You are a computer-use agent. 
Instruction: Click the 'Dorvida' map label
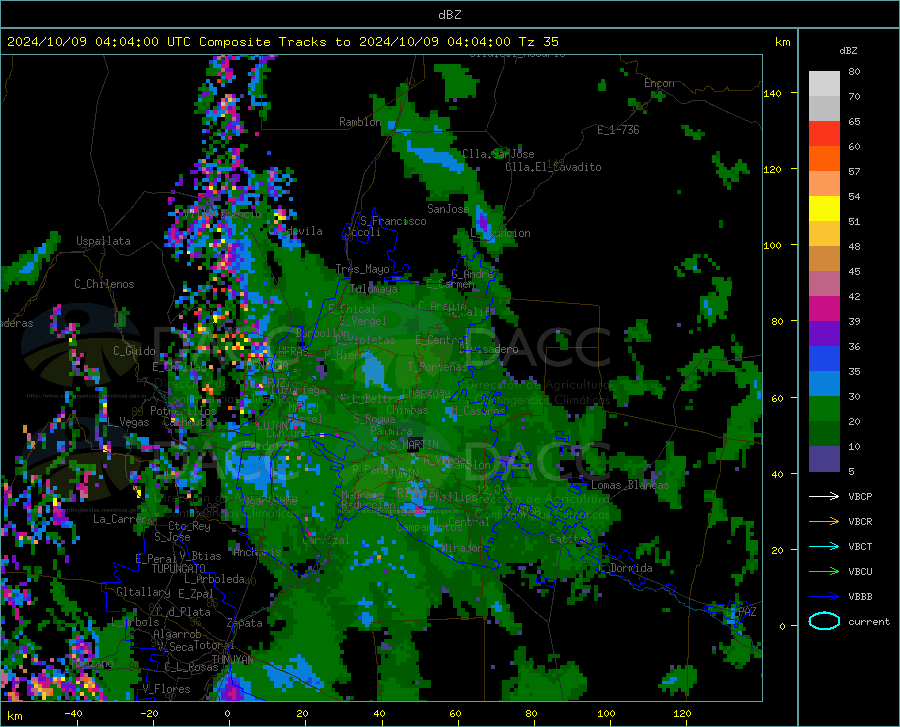[x=631, y=568]
